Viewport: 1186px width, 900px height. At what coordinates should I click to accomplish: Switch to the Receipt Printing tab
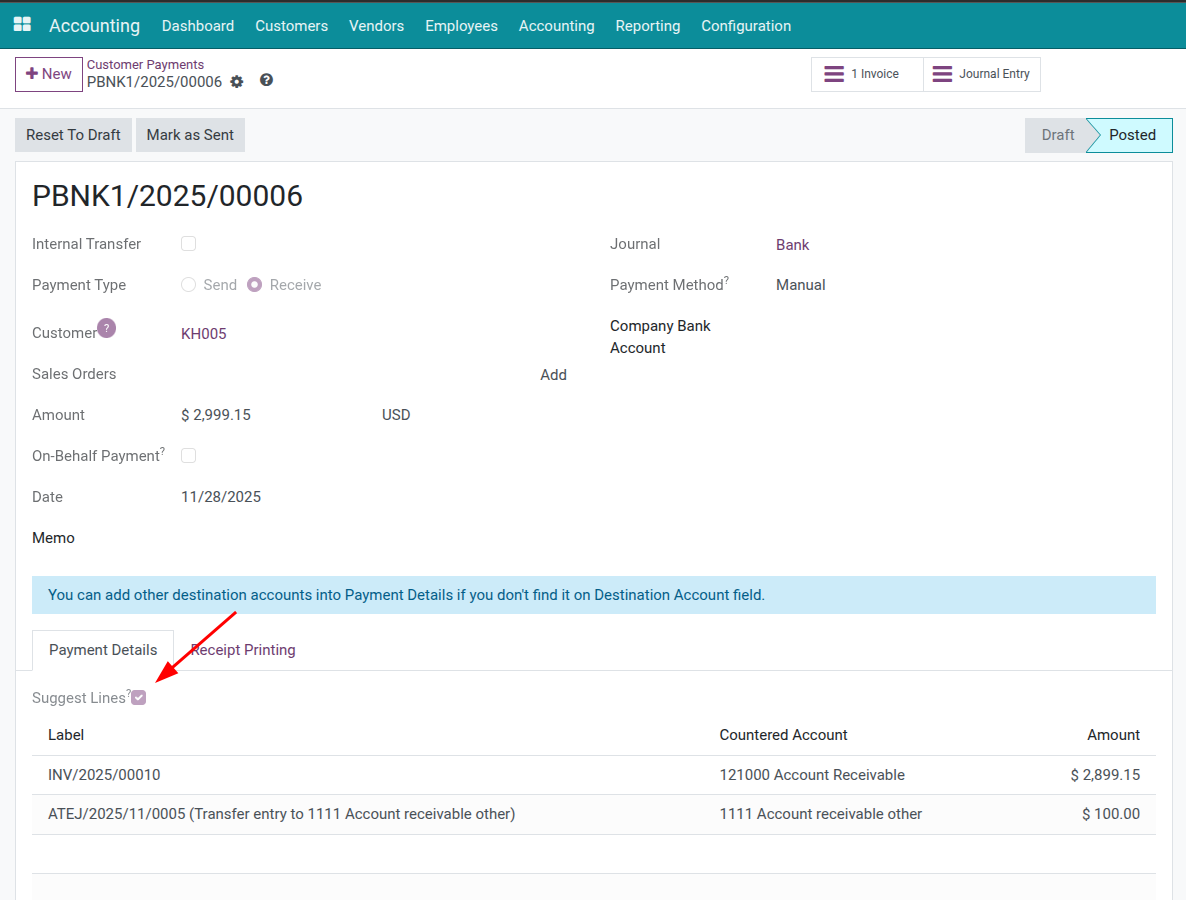coord(243,650)
